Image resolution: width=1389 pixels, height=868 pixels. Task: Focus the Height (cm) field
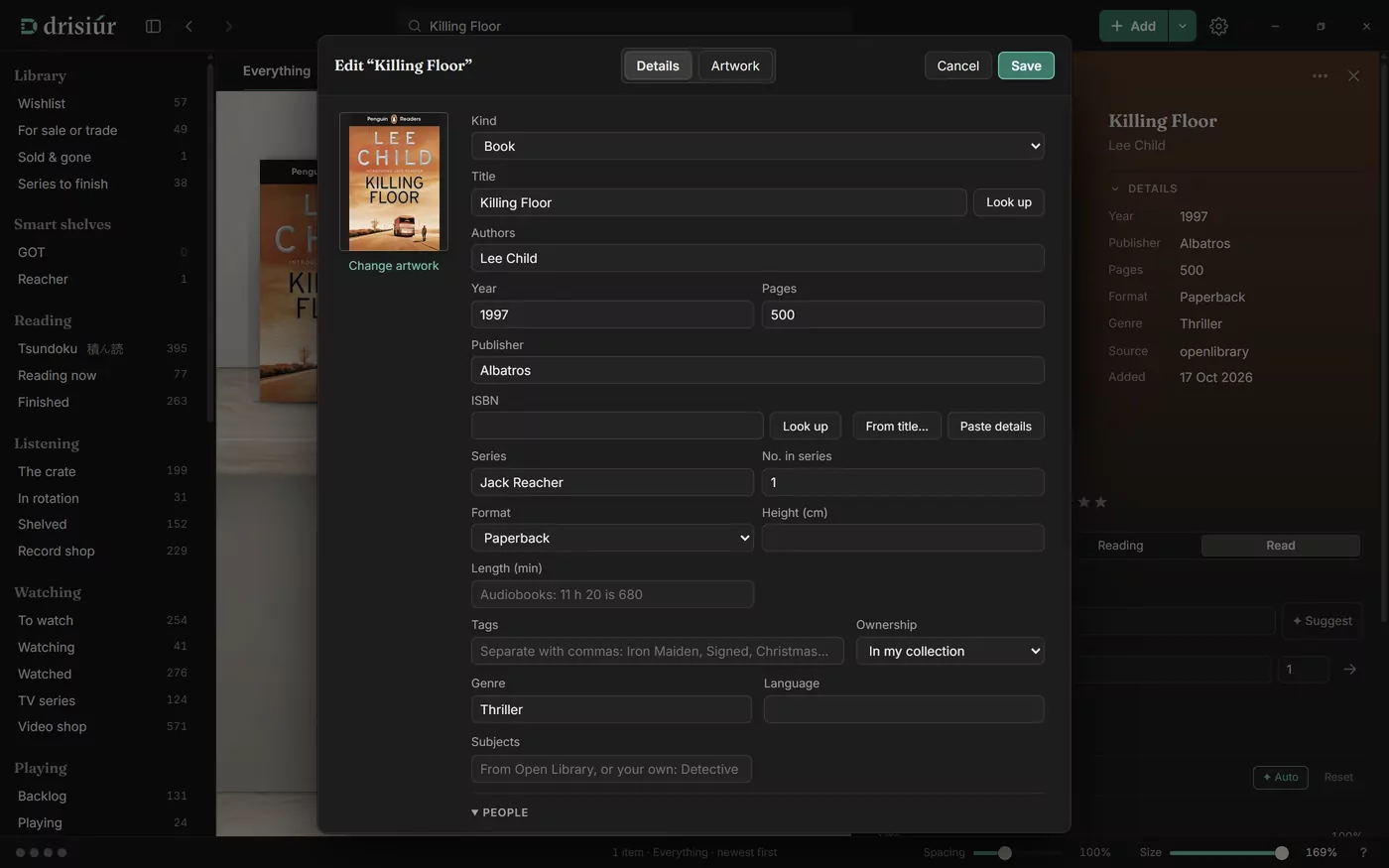click(903, 538)
